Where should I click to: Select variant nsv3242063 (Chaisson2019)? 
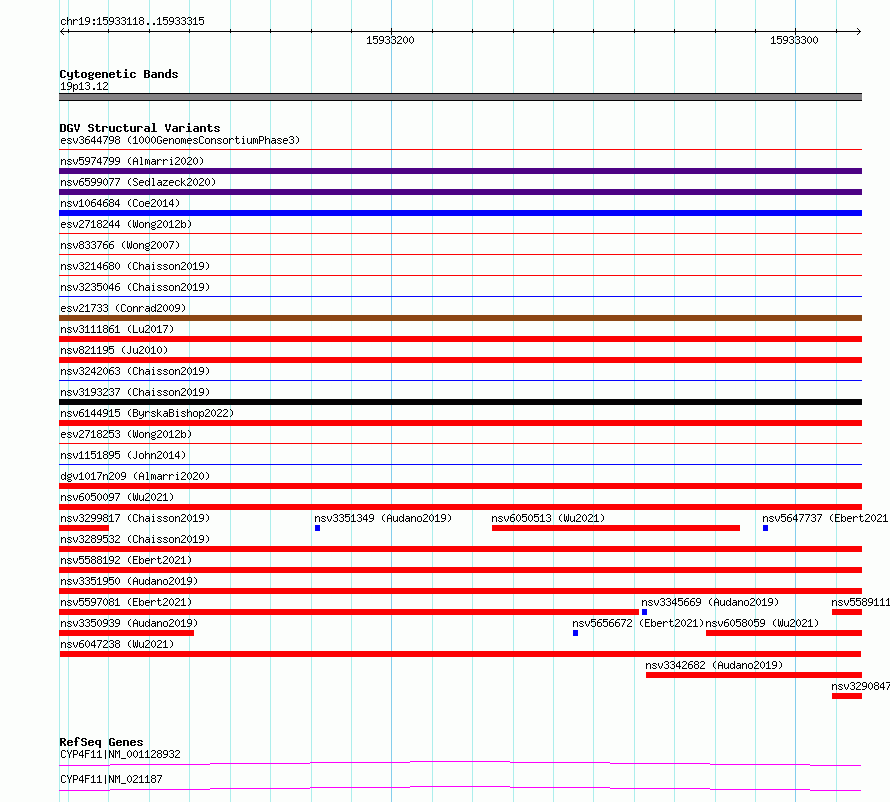tap(135, 371)
